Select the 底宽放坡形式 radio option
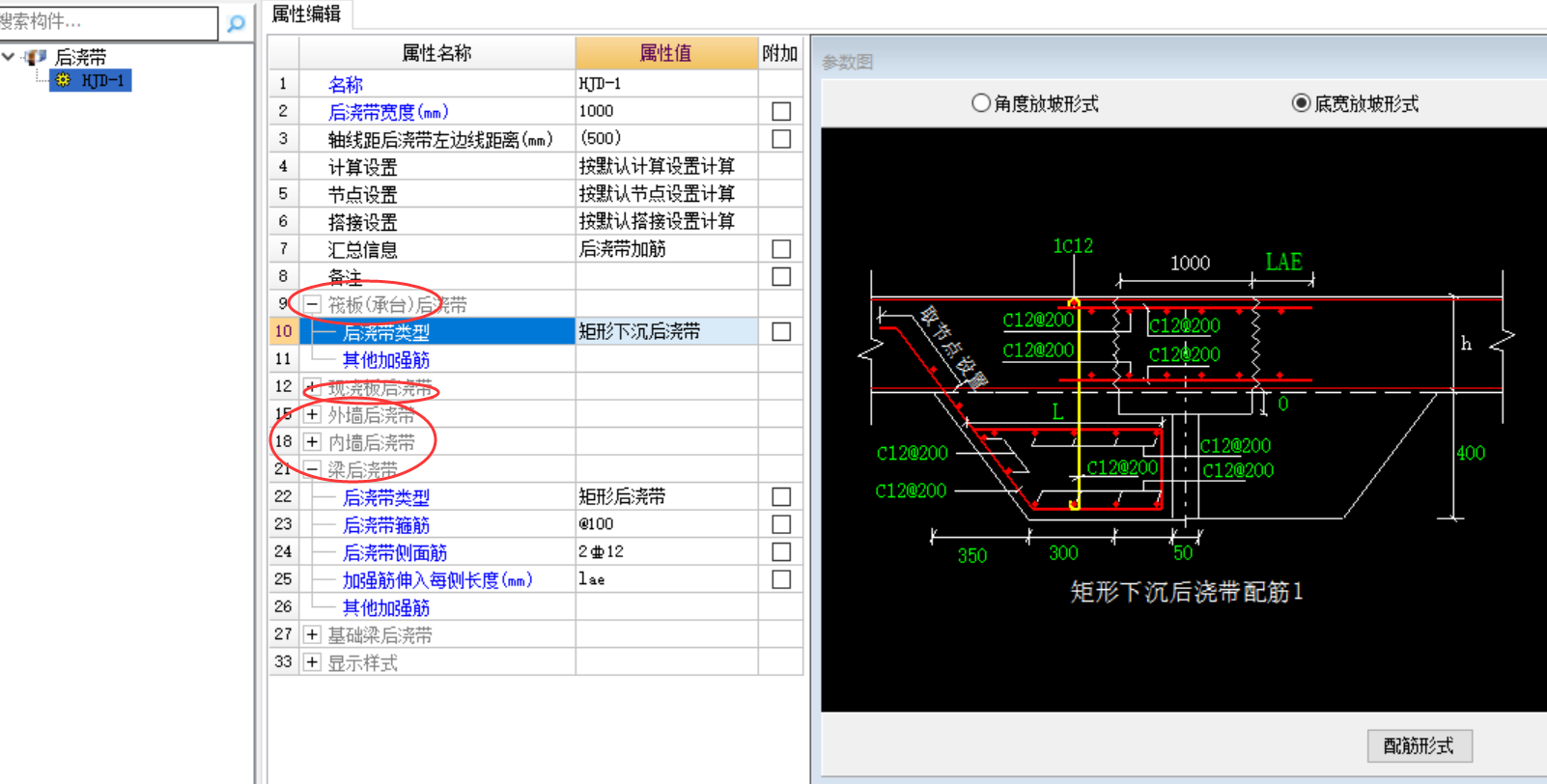 click(x=1302, y=103)
